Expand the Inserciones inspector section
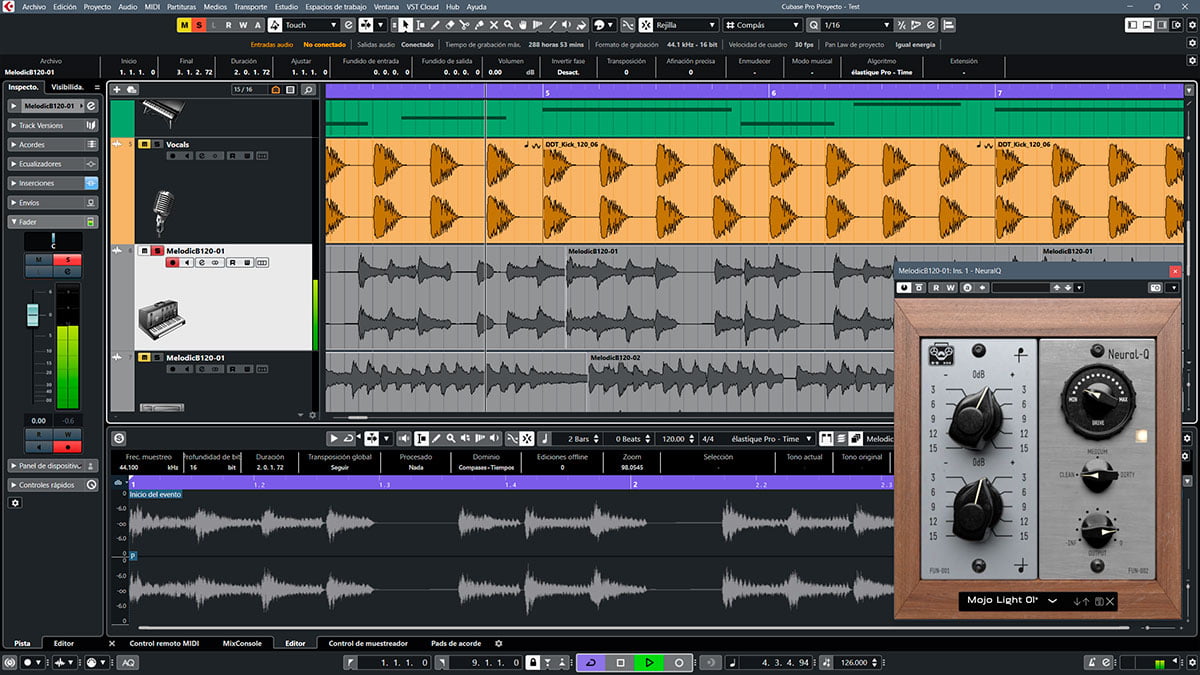 pos(53,183)
